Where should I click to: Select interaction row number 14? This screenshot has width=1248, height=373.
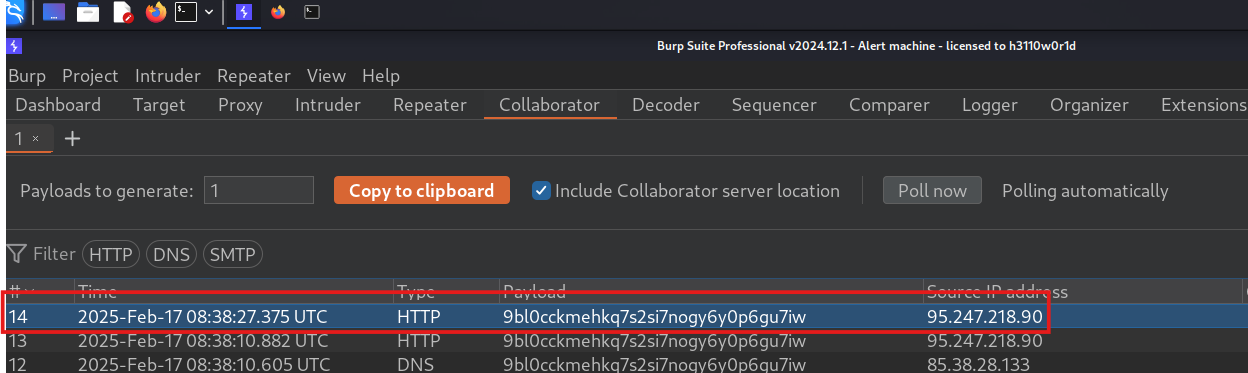click(x=626, y=316)
